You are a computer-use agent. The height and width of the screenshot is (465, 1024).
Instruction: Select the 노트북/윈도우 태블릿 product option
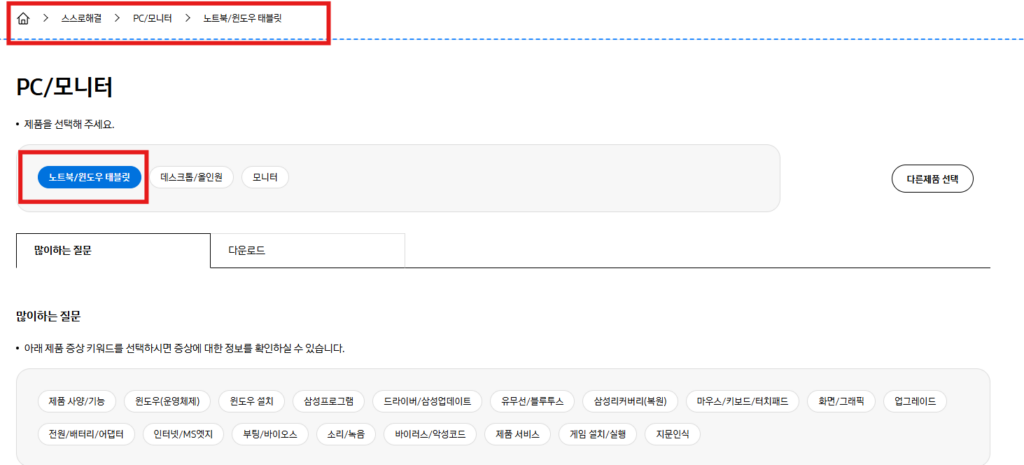tap(89, 177)
